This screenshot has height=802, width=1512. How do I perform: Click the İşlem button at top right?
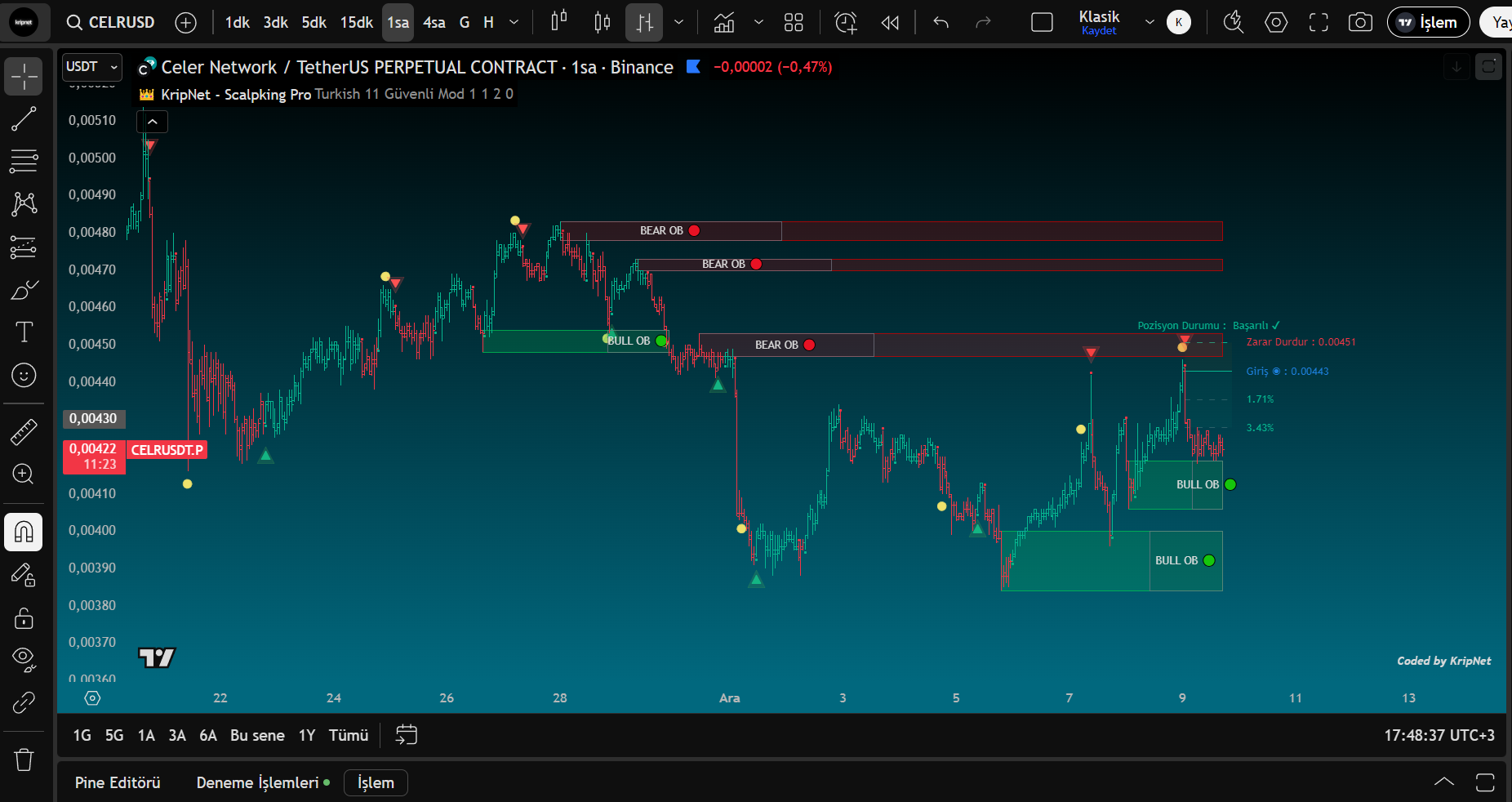[1428, 23]
